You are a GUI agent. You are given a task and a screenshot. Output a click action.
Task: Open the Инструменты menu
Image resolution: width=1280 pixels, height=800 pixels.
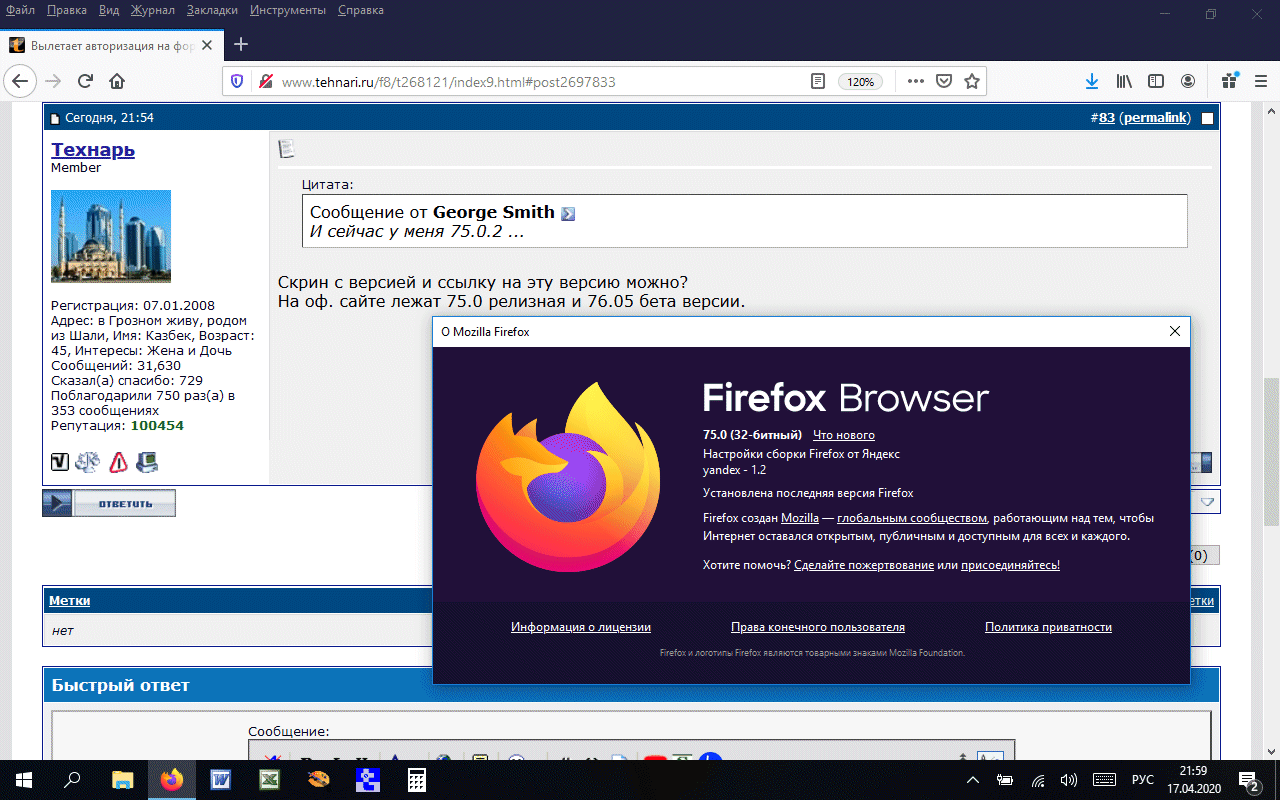[288, 10]
